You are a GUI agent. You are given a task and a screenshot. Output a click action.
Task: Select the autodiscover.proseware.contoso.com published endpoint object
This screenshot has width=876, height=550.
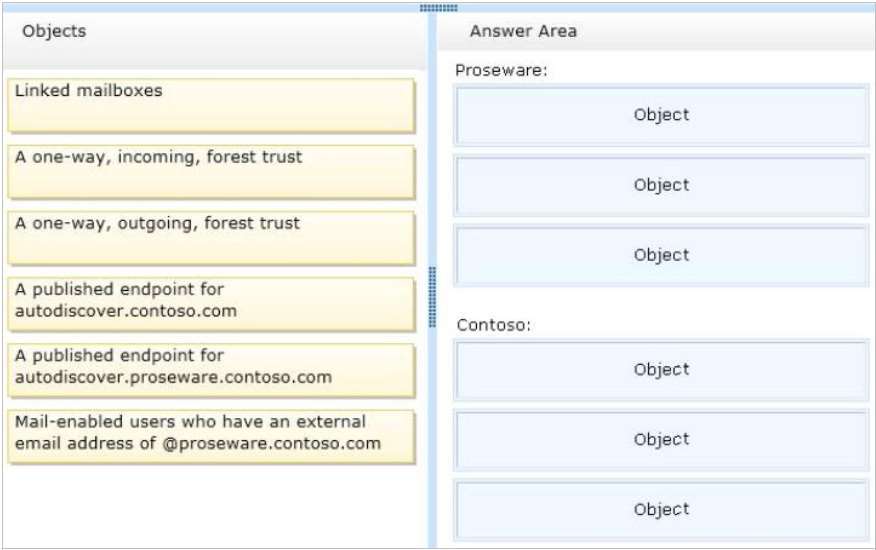pos(211,371)
